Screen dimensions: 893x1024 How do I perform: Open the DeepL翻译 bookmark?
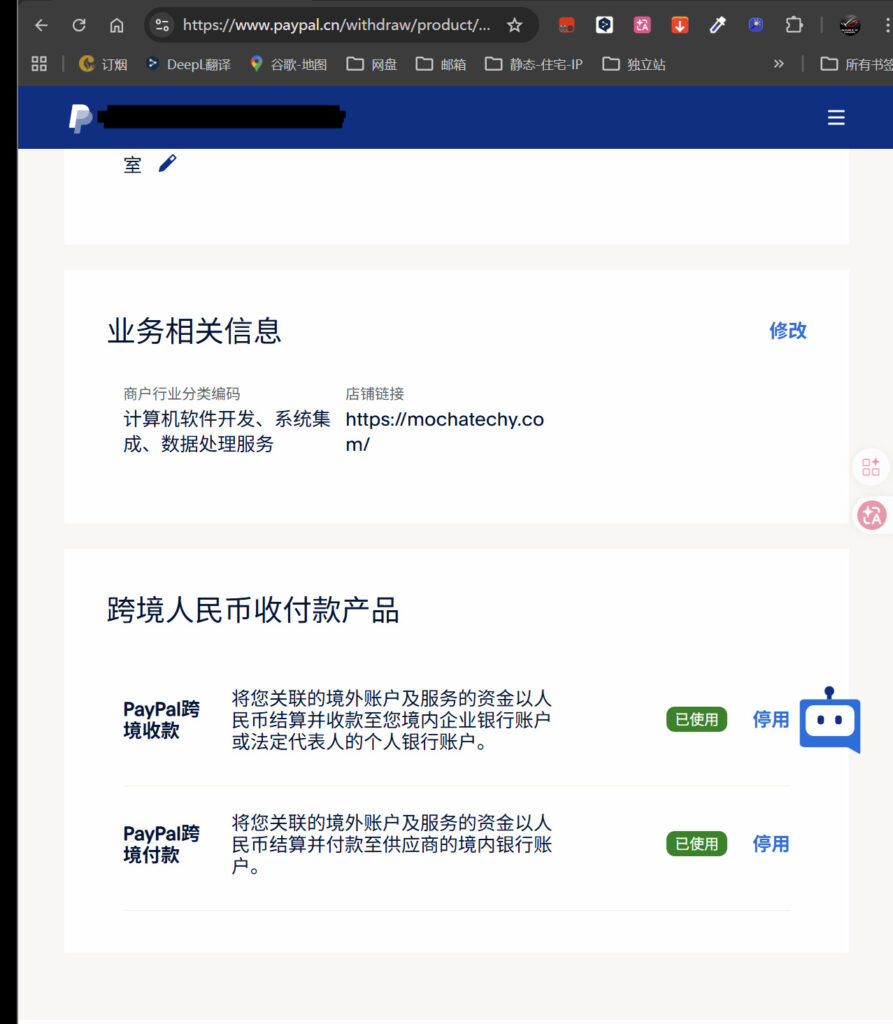click(188, 64)
